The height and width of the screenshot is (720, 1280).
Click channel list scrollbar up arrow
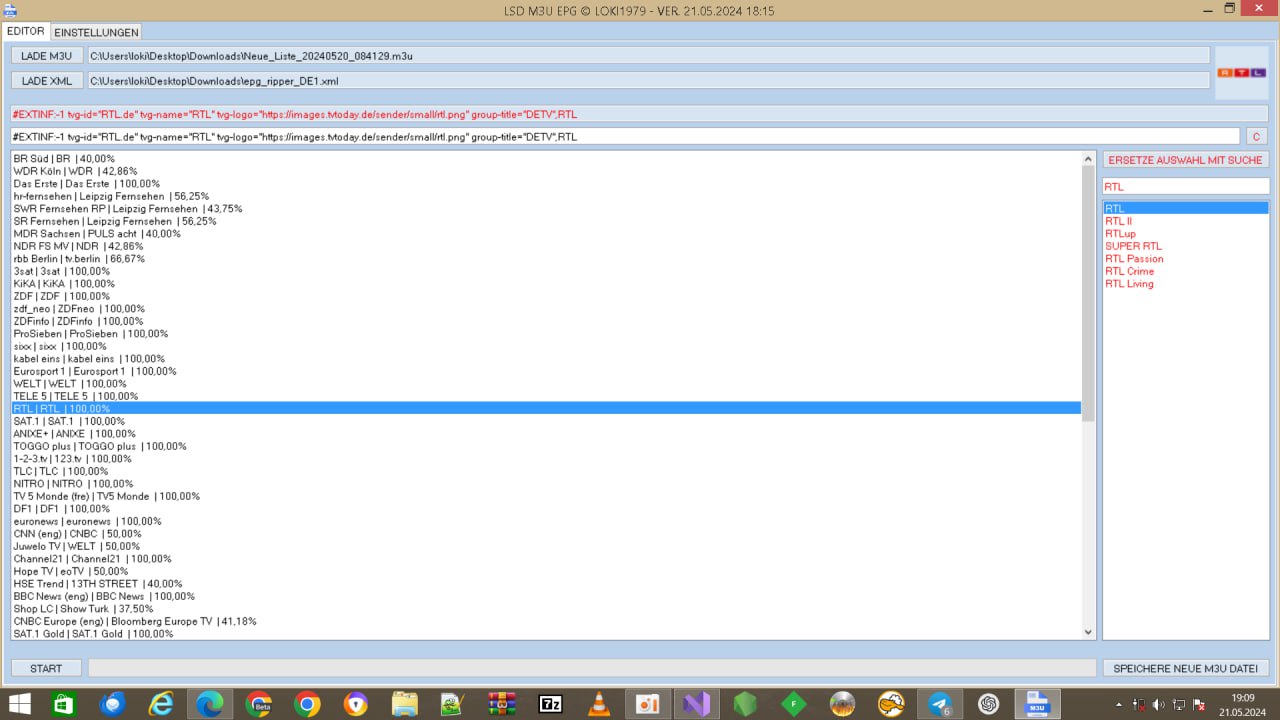pos(1089,158)
